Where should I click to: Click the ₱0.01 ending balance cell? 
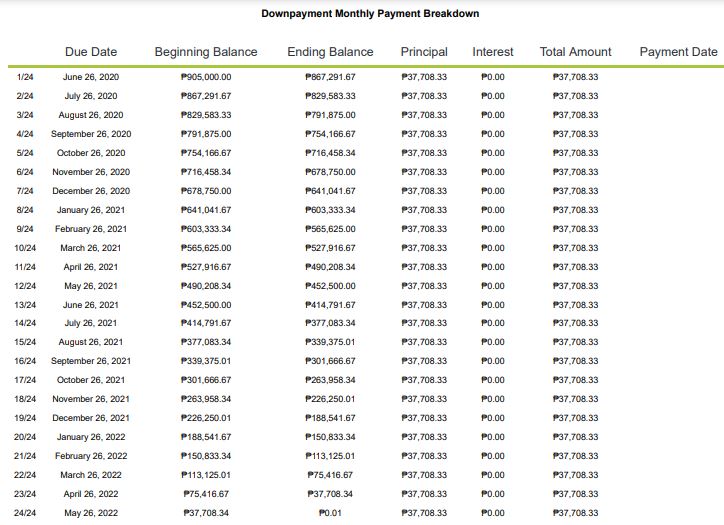click(x=331, y=513)
